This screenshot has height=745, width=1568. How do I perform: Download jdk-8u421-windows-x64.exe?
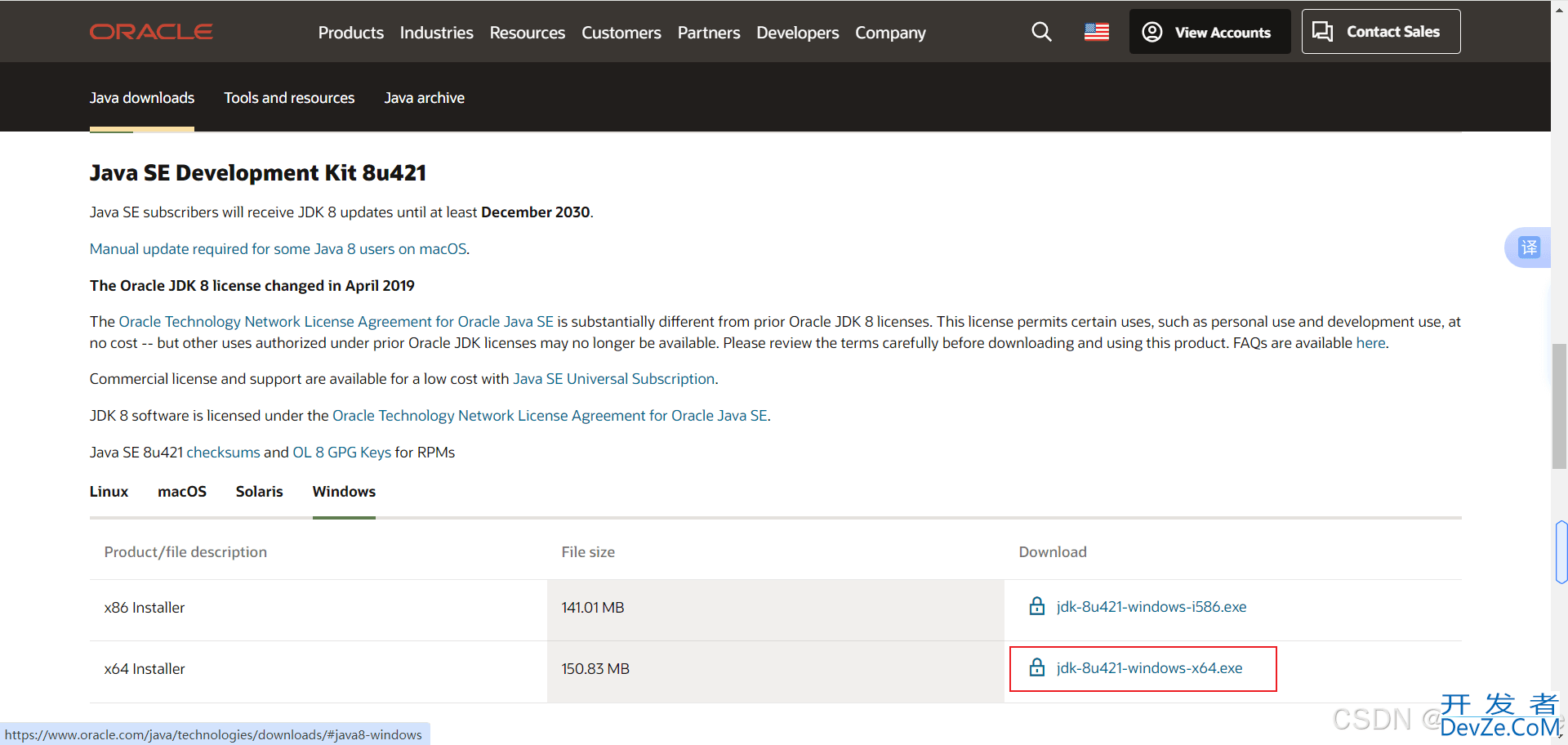[x=1150, y=668]
